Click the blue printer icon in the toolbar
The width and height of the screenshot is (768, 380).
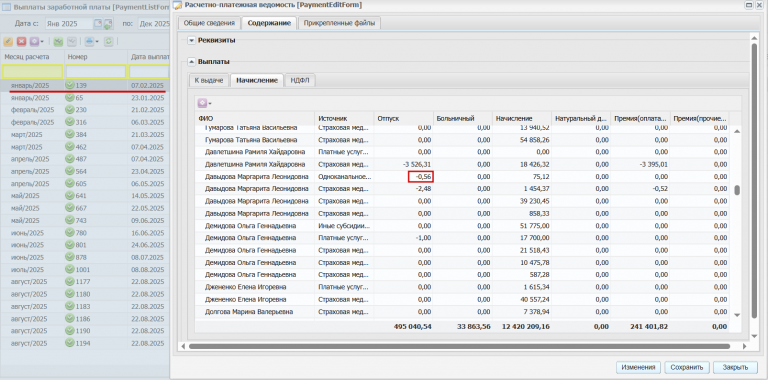[89, 42]
